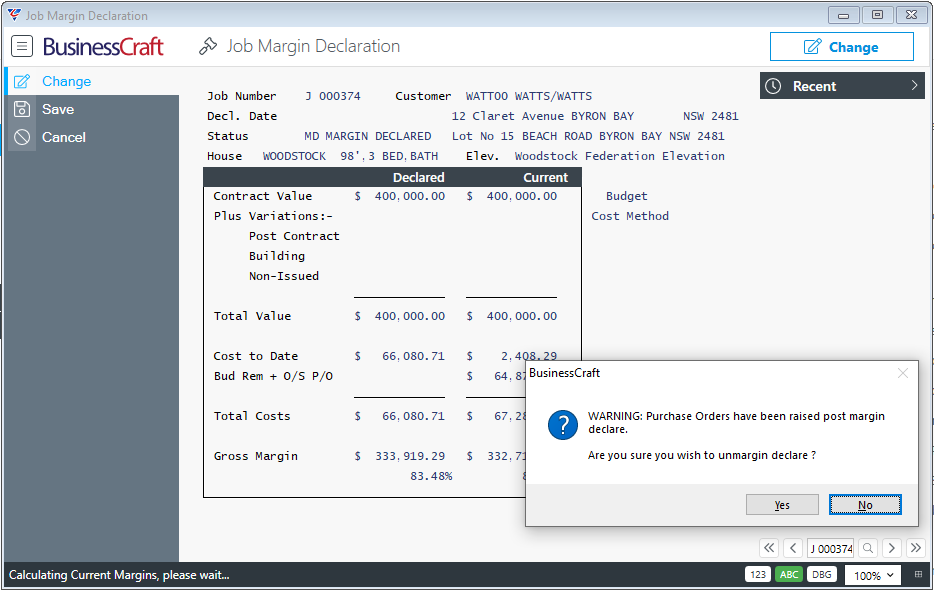Click the house type WOODSTOCK 98', 3 BED, BATH

350,156
